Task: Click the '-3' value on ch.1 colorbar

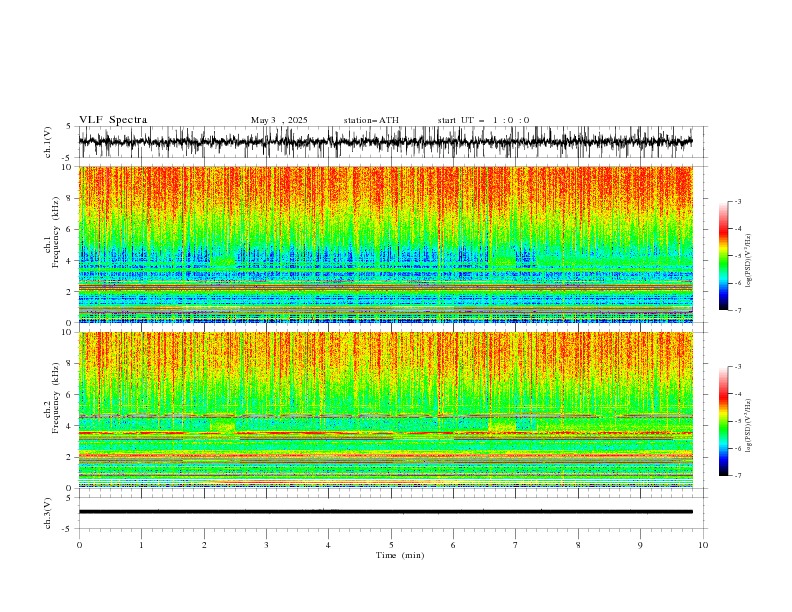Action: (x=737, y=201)
